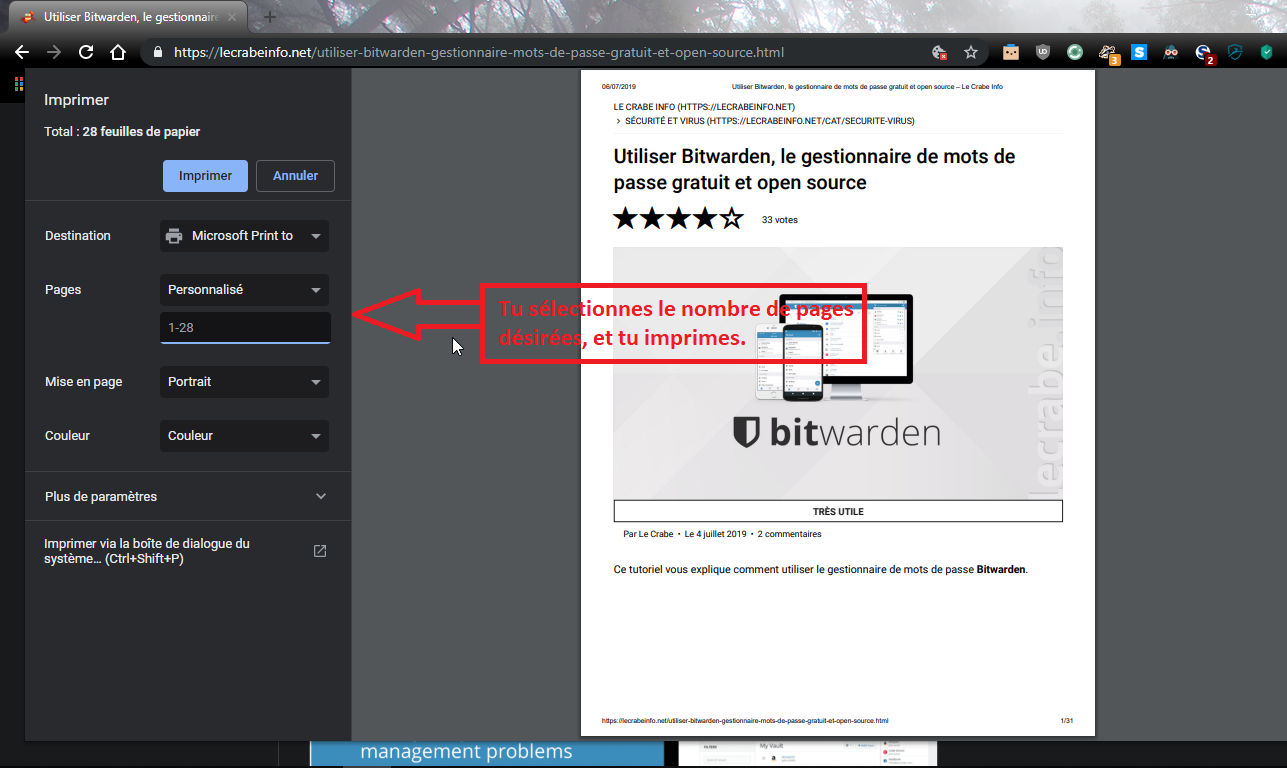The width and height of the screenshot is (1287, 768).
Task: Click the Annuler button
Action: (295, 175)
